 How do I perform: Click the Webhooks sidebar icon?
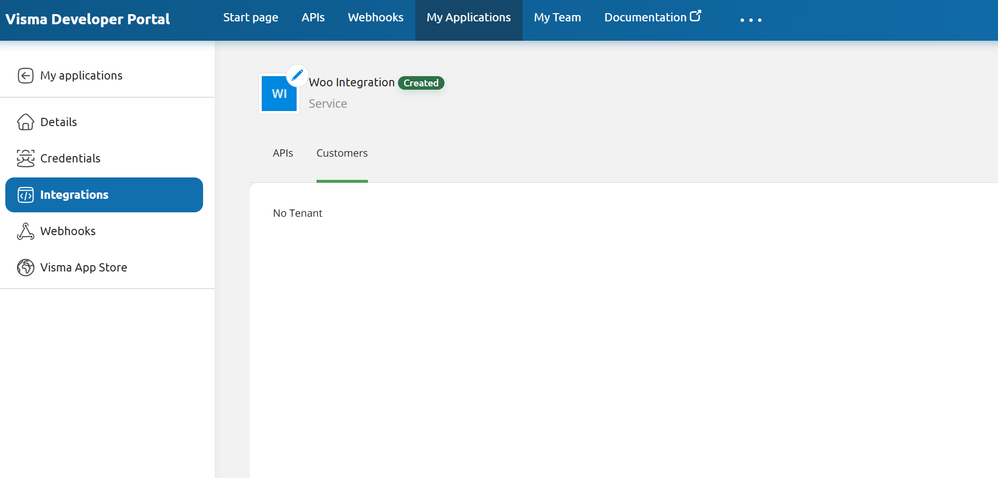point(25,231)
